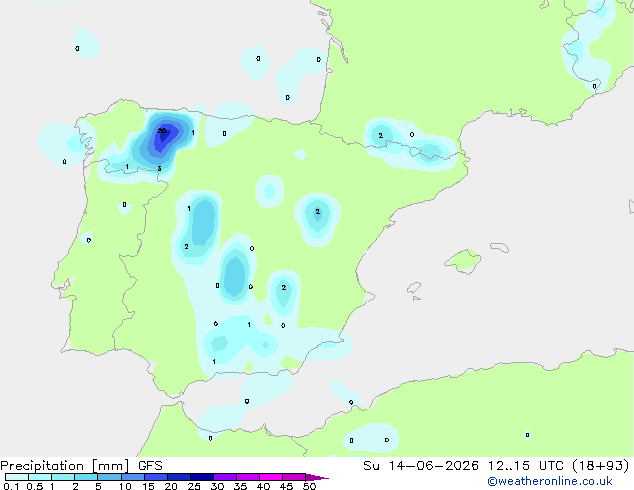Click the 35 legend tick label
The height and width of the screenshot is (490, 634).
(240, 486)
